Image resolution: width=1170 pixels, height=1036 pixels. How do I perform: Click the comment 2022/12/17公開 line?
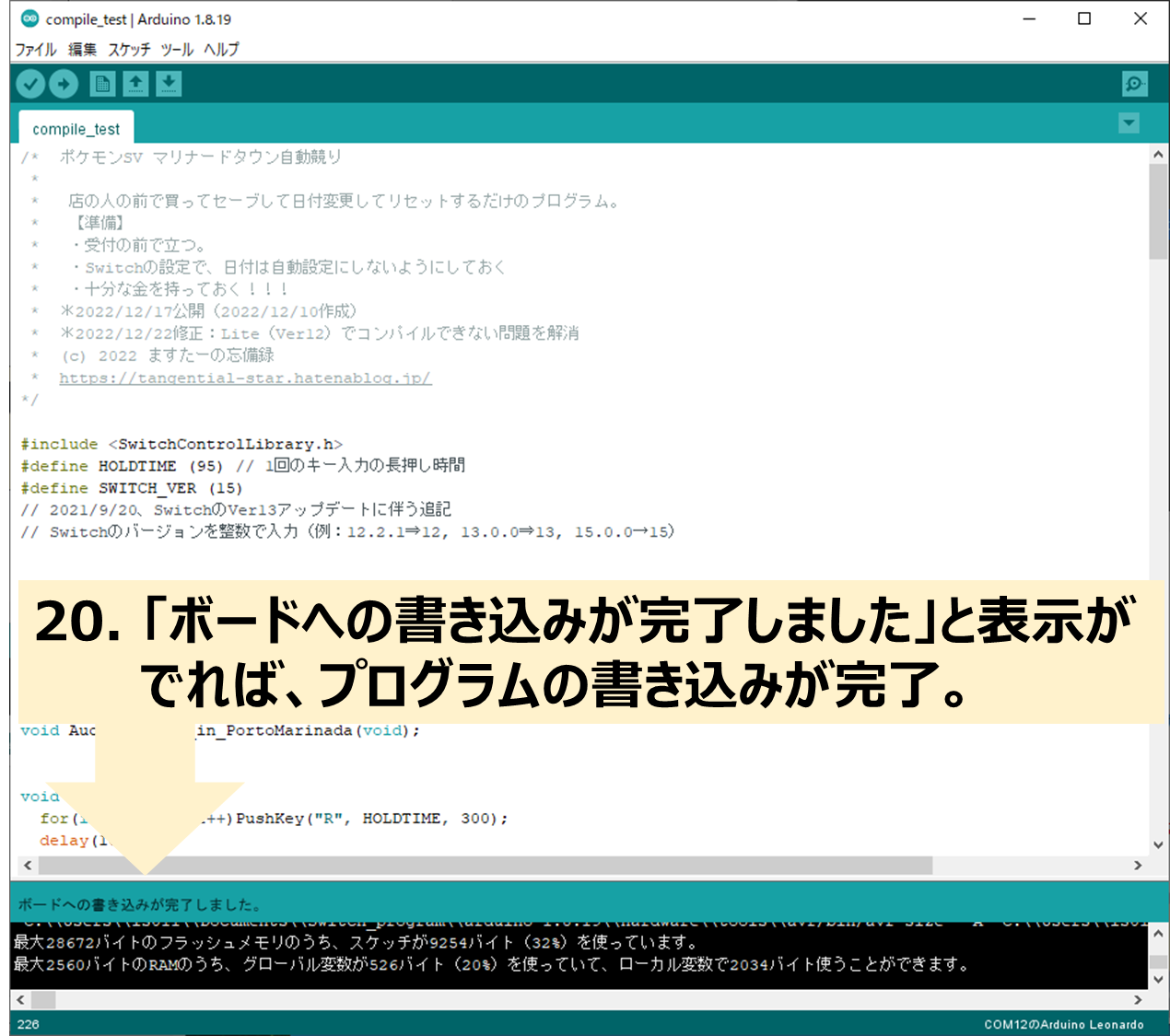click(x=208, y=311)
